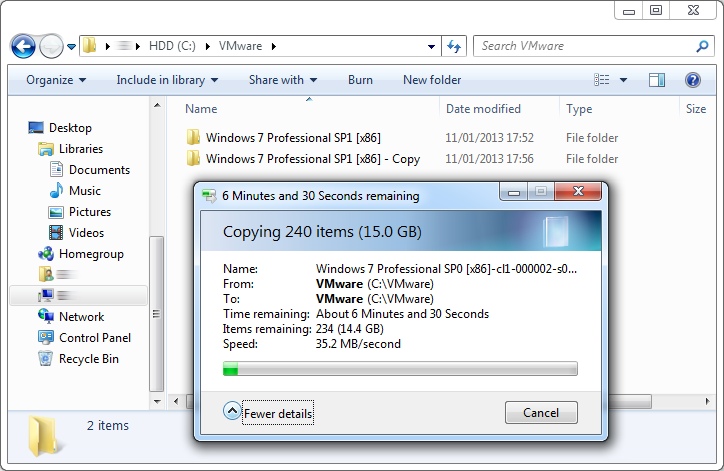Click the copy progress bar
The image size is (724, 471).
pos(400,369)
